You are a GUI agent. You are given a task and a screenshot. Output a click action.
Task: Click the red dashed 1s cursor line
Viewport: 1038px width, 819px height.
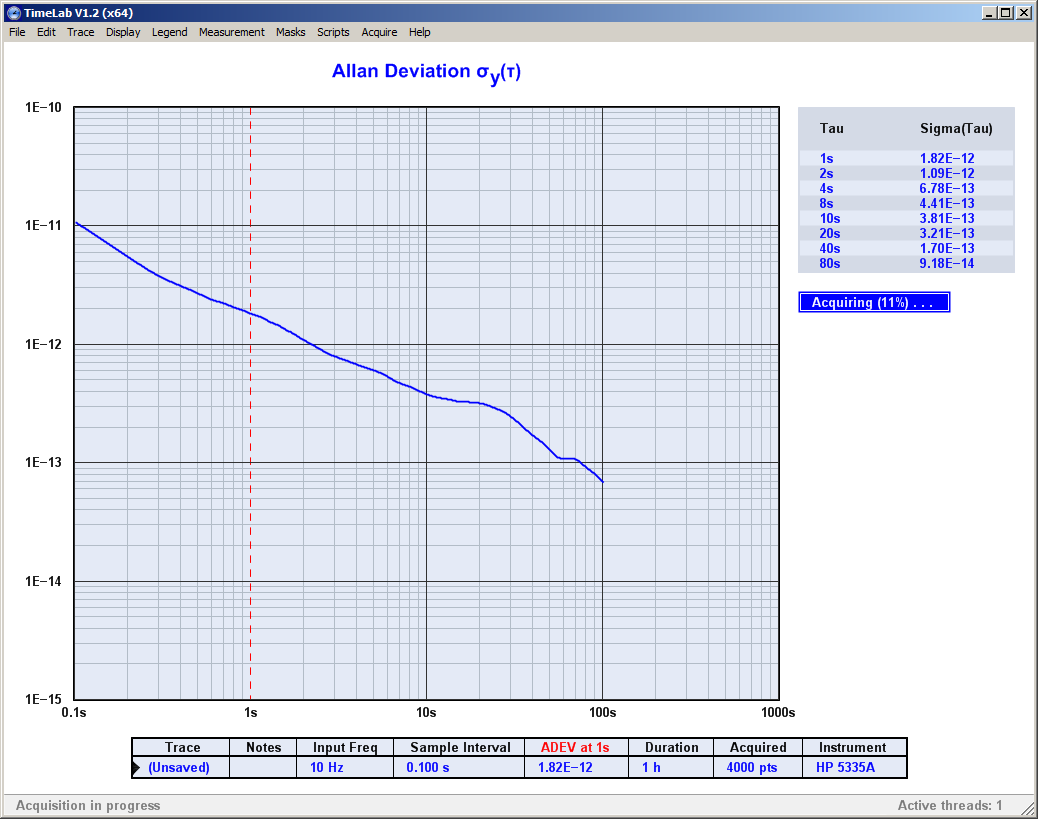pyautogui.click(x=250, y=403)
